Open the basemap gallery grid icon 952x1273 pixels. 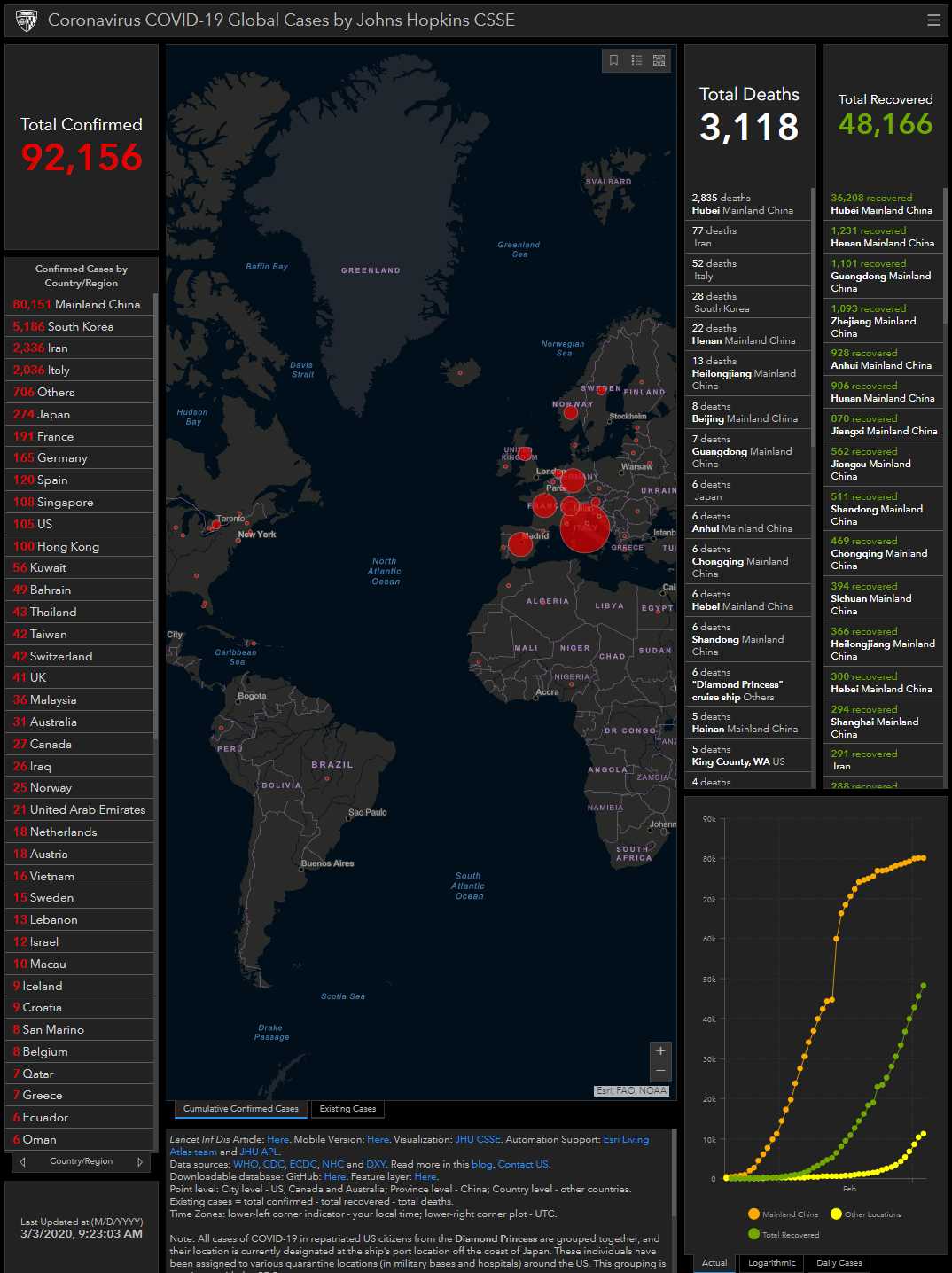[659, 60]
